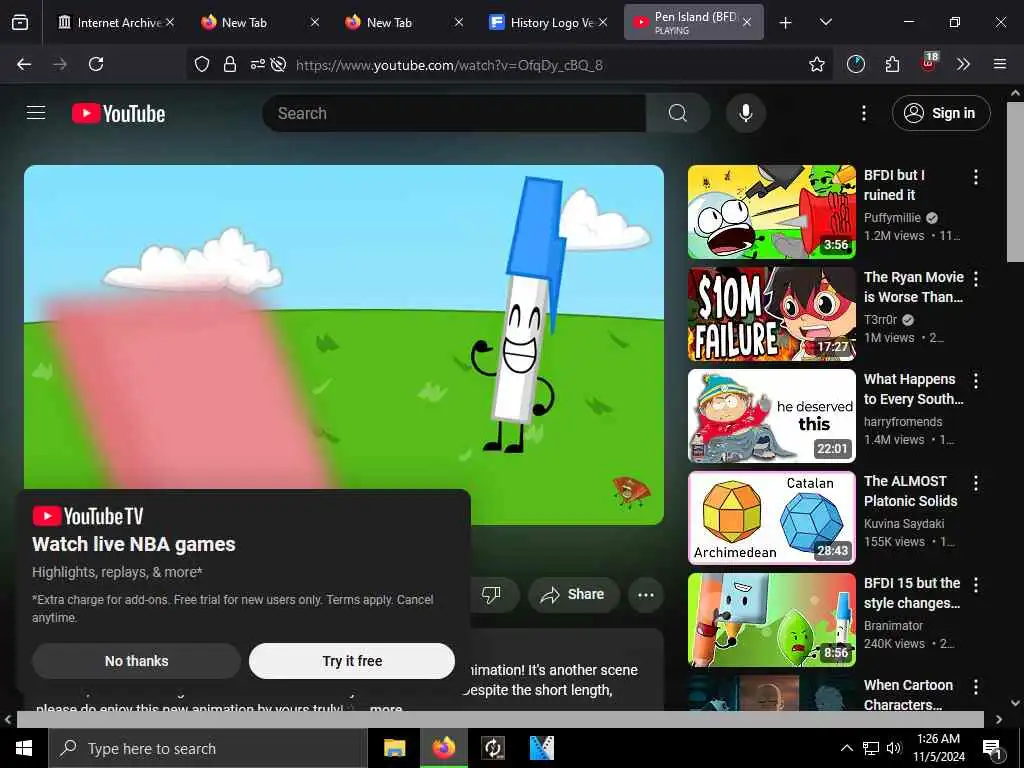This screenshot has width=1024, height=768.
Task: Reload the page with the refresh icon
Action: pyautogui.click(x=96, y=64)
